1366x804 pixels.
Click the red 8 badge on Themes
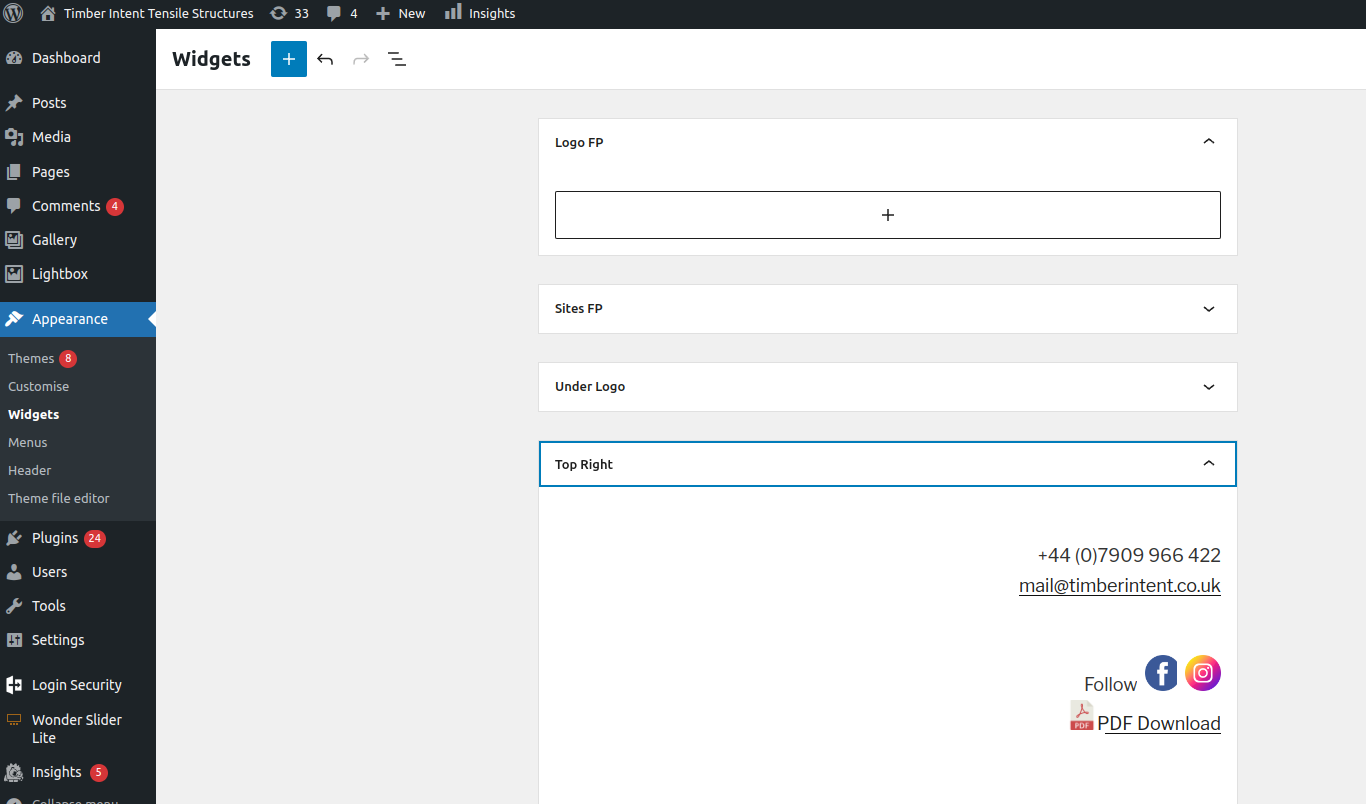[68, 358]
